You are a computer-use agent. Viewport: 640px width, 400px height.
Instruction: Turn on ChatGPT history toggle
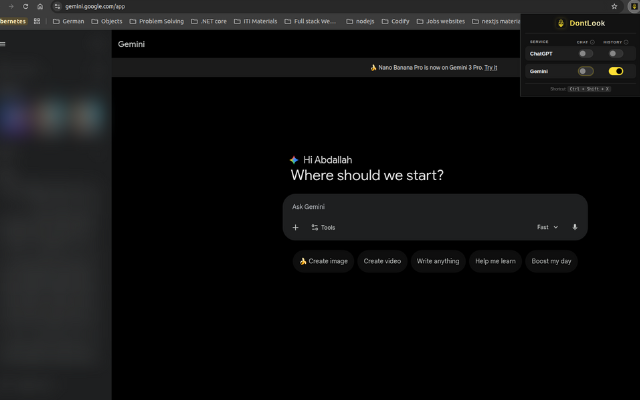coord(616,53)
